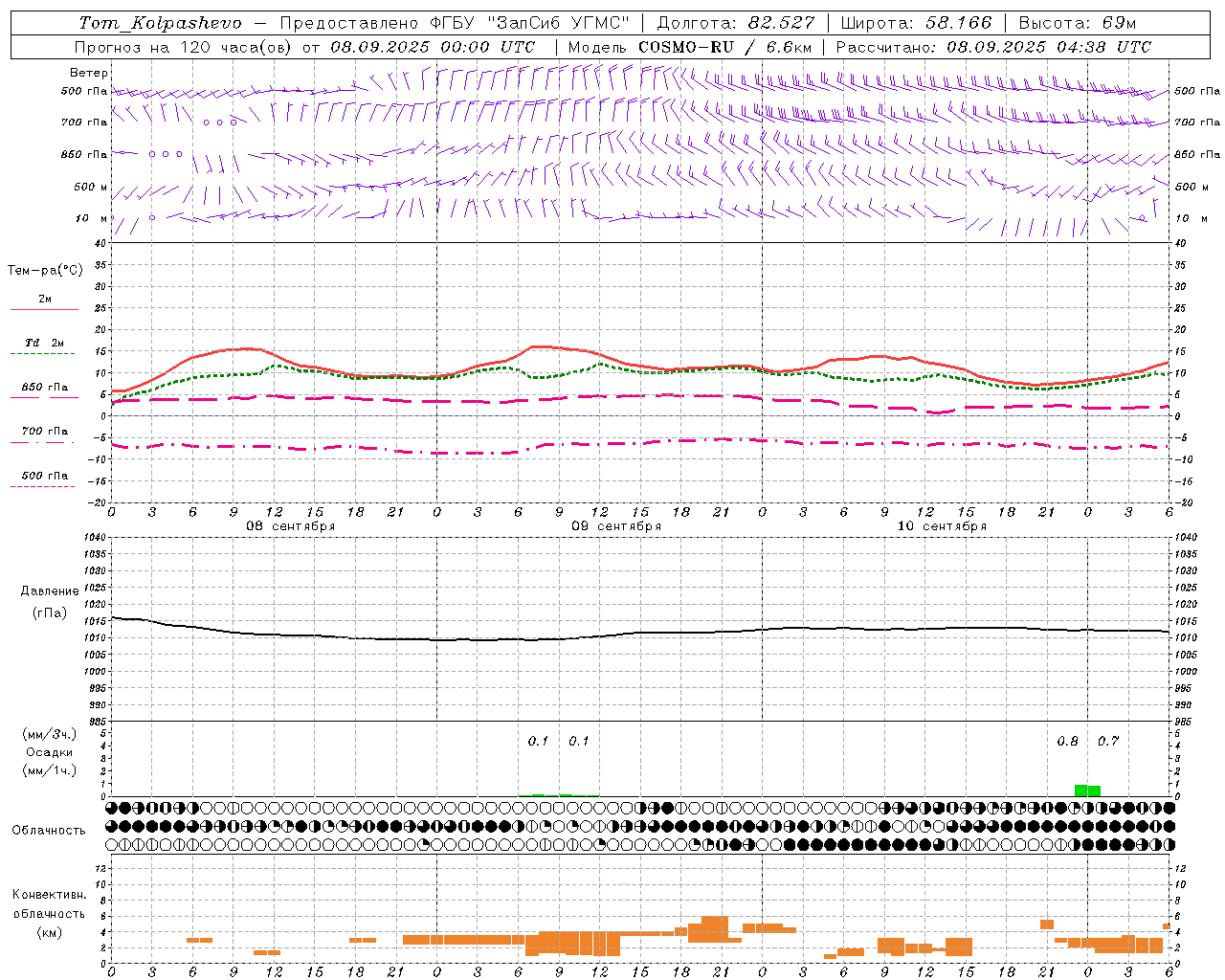The image size is (1225, 980).
Task: Click the date label '08 сентября'
Action: click(x=290, y=526)
